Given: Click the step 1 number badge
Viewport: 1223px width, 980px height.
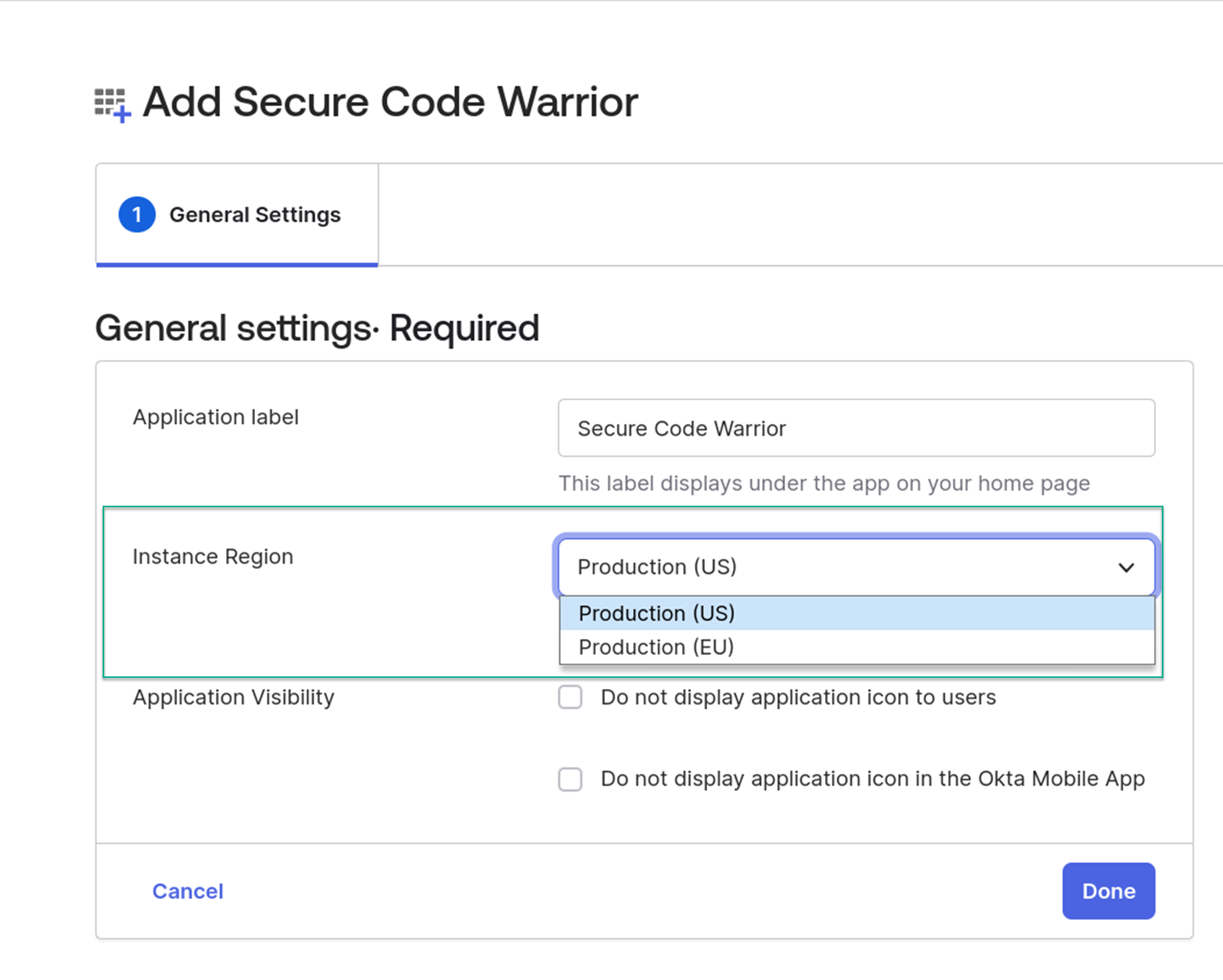Looking at the screenshot, I should (x=137, y=215).
